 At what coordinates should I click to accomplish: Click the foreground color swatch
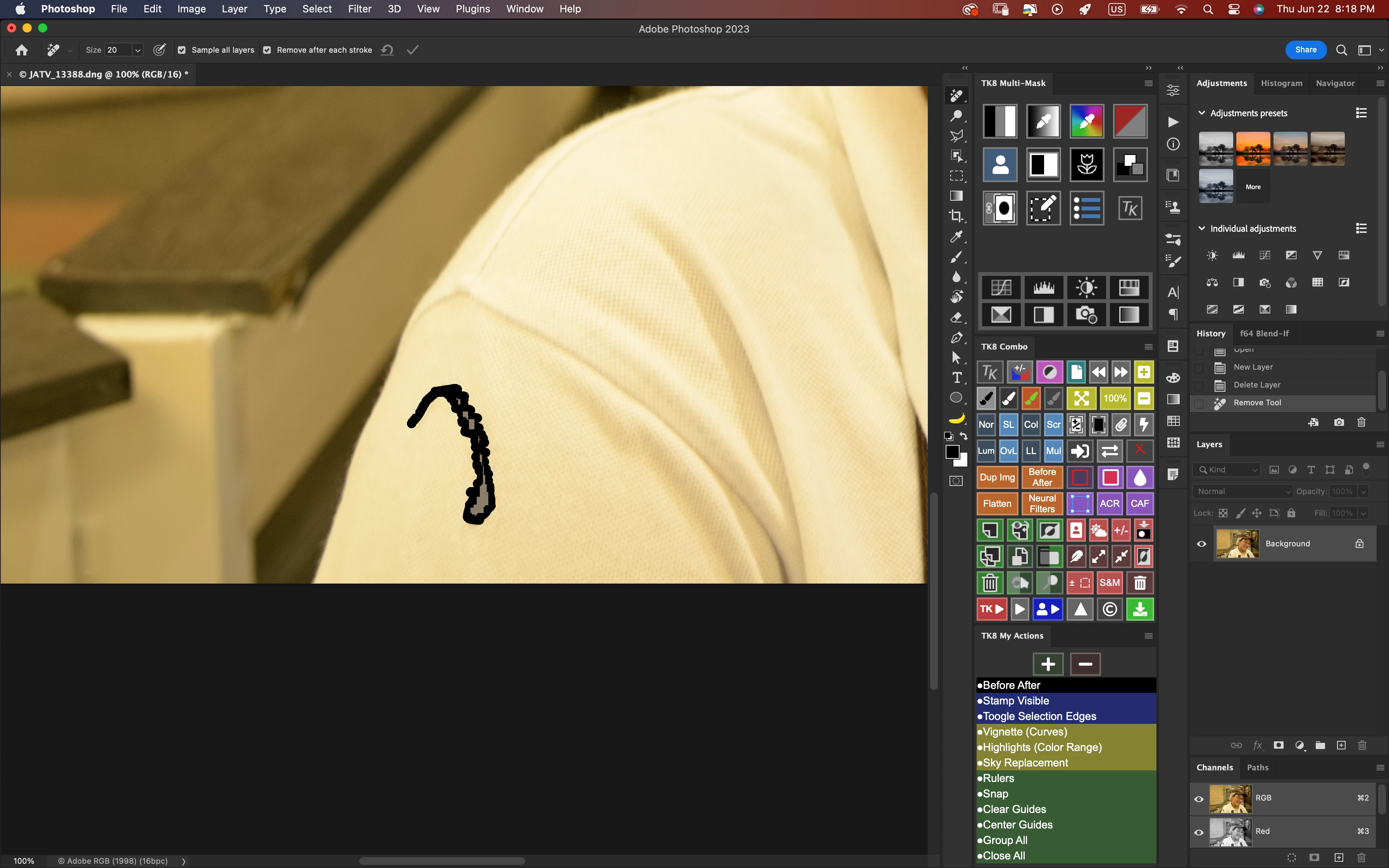coord(952,452)
